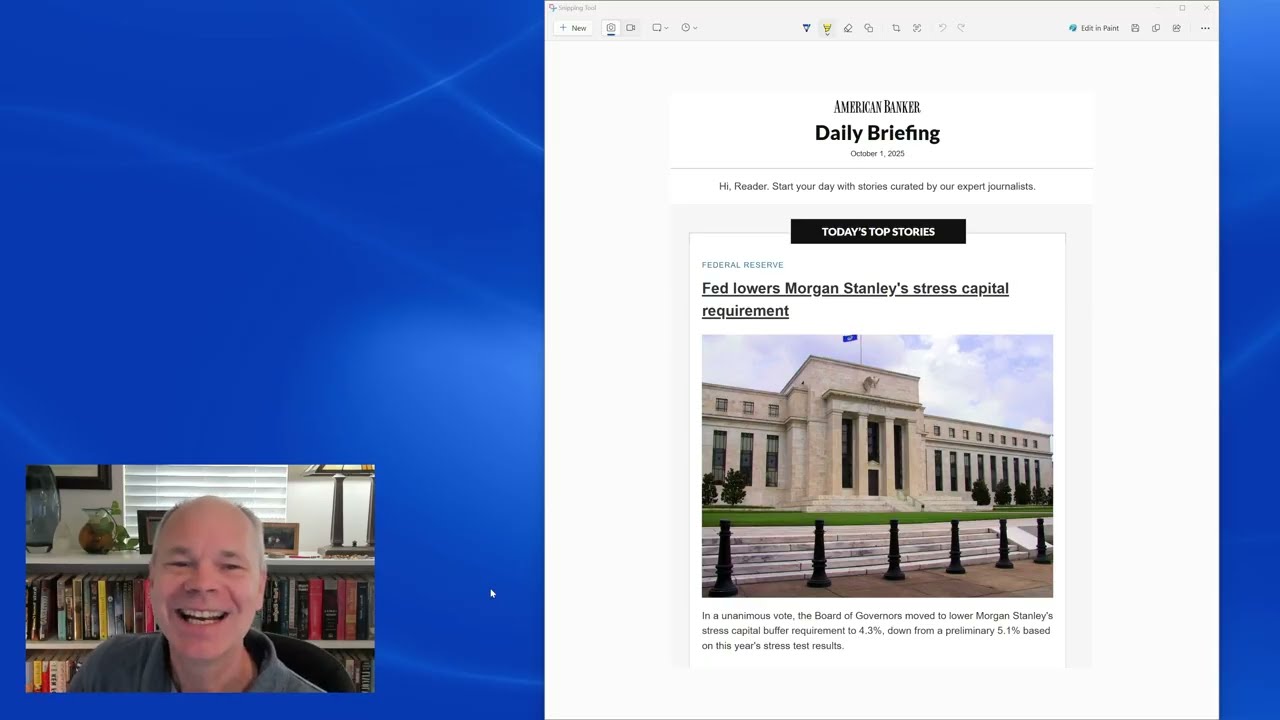Viewport: 1280px width, 720px height.
Task: Open the snipping mode shape dropdown
Action: [660, 28]
